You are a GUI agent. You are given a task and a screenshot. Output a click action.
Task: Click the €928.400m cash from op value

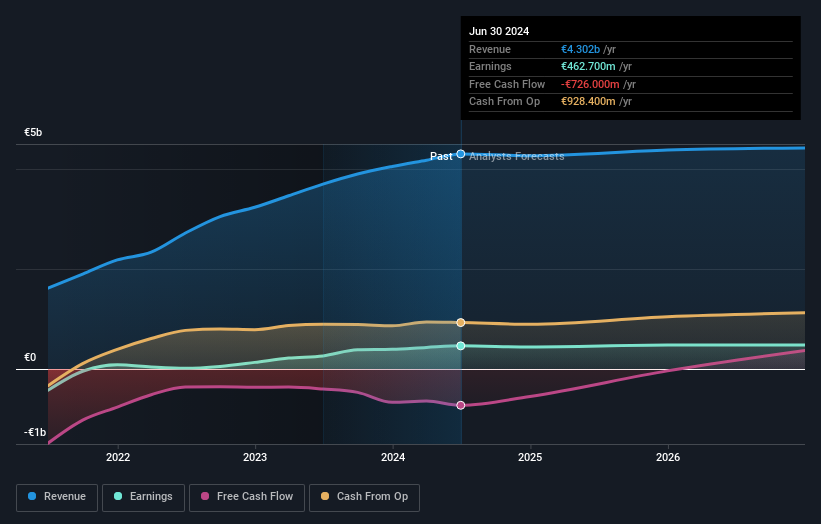pyautogui.click(x=588, y=102)
